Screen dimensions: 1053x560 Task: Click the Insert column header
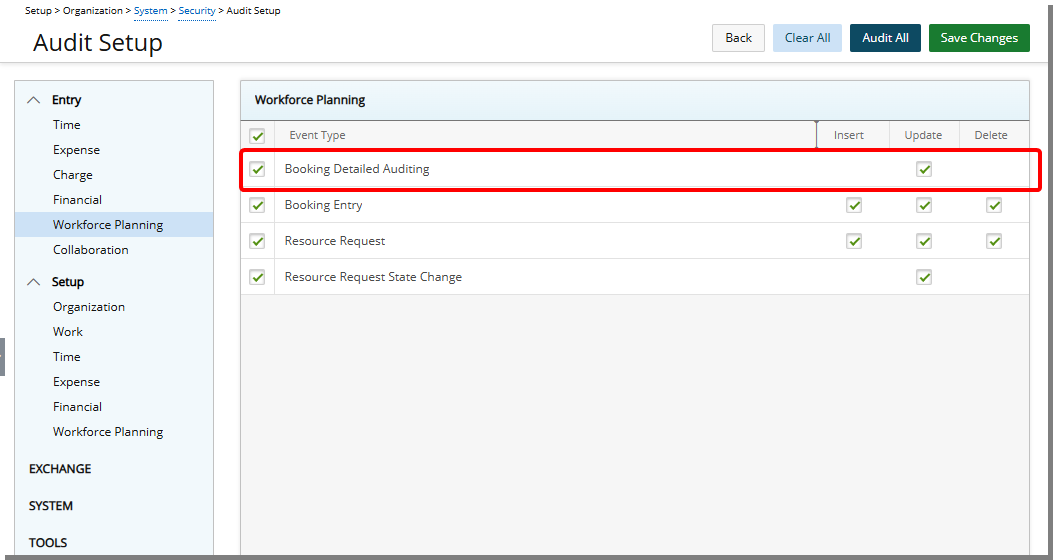849,135
